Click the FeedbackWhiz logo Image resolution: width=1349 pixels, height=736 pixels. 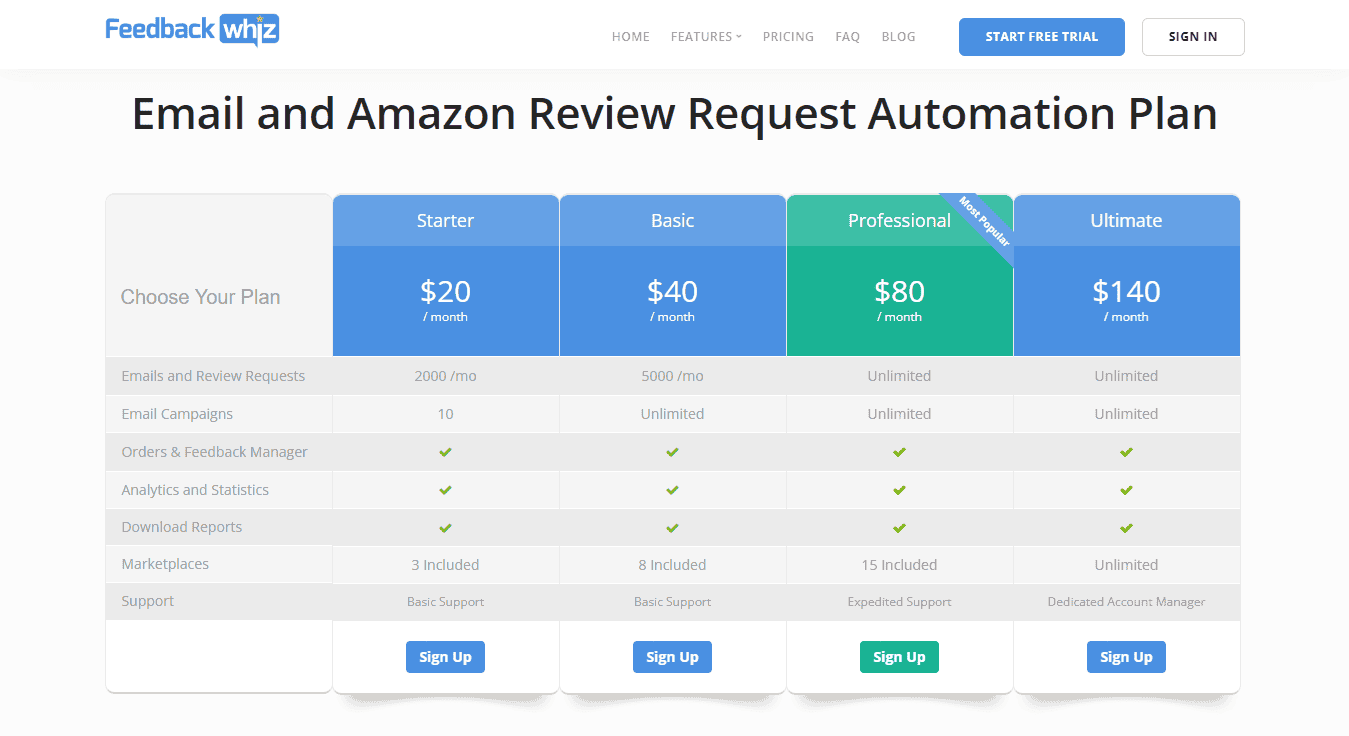click(192, 30)
